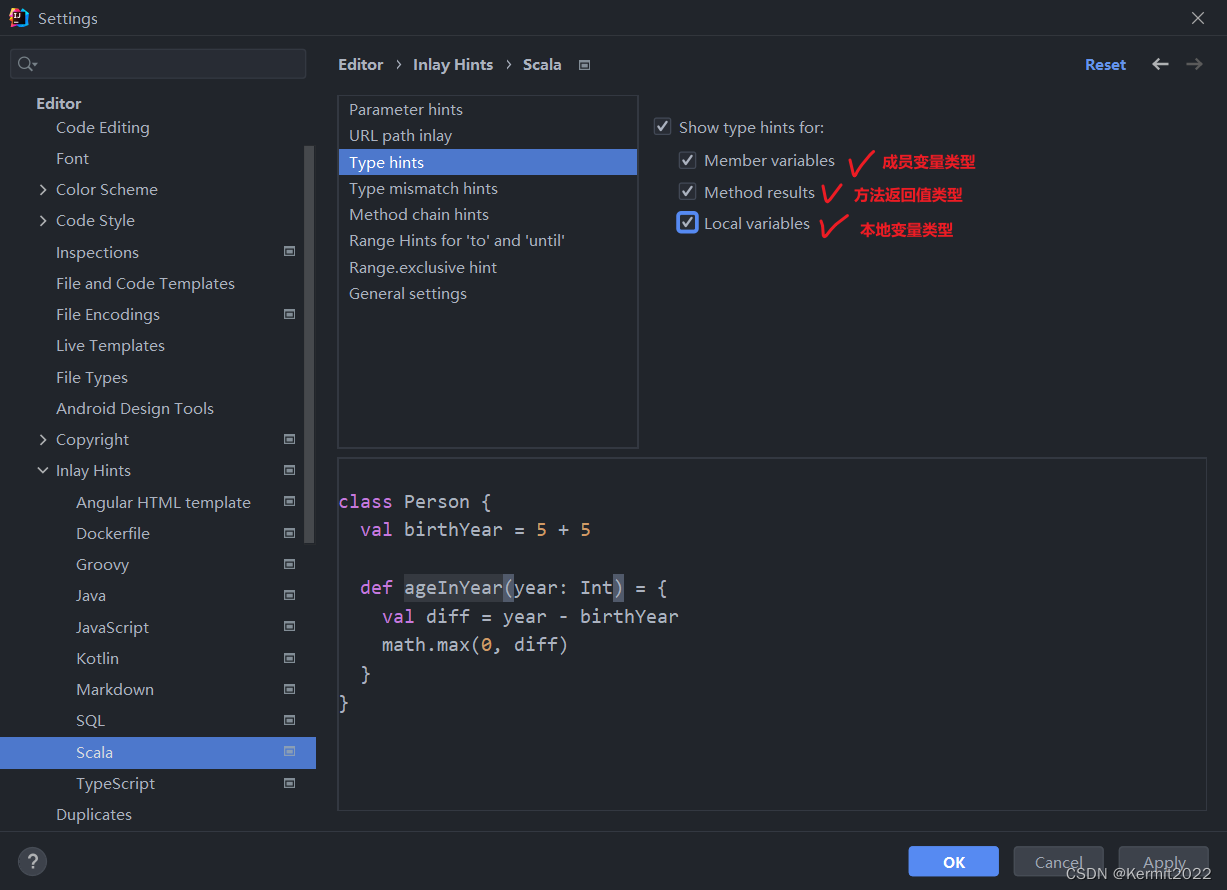1227x890 pixels.
Task: Click the OK button
Action: pyautogui.click(x=953, y=862)
